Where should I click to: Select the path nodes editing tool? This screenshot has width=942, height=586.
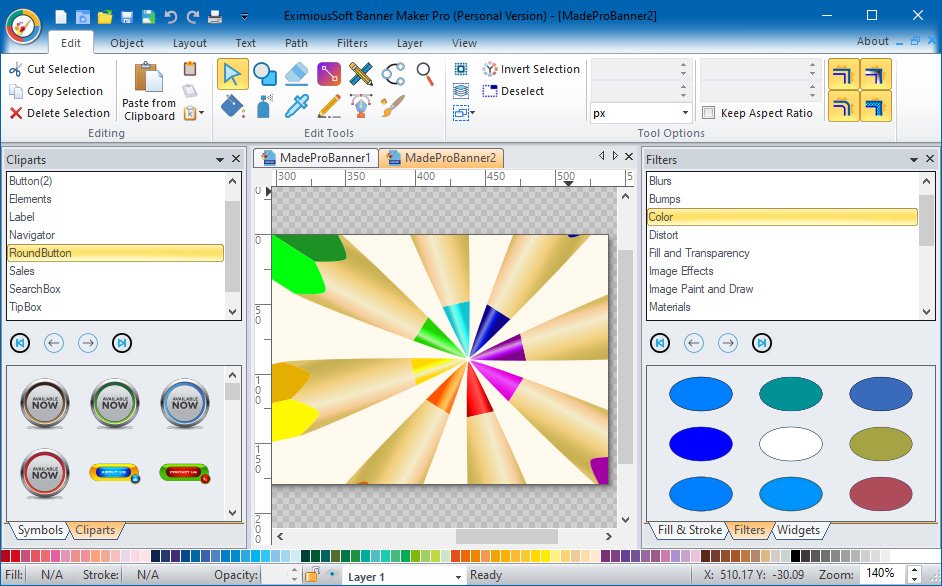[x=393, y=75]
